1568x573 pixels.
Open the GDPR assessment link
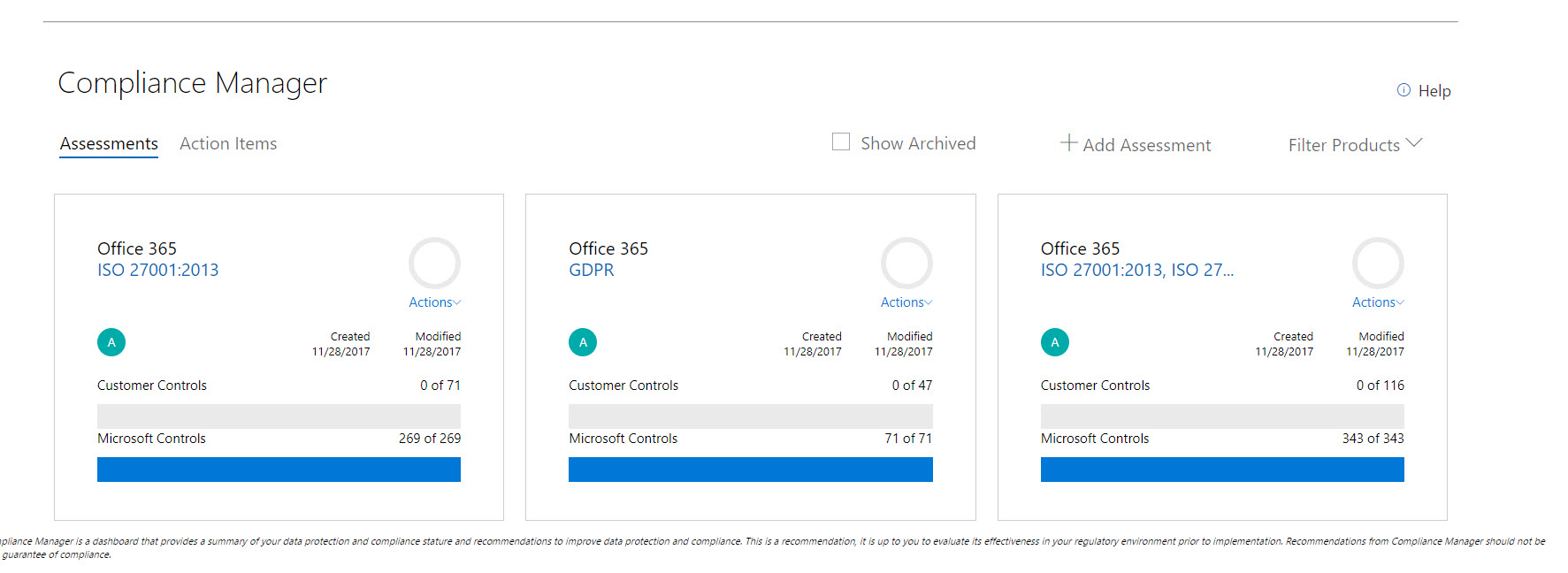coord(591,271)
